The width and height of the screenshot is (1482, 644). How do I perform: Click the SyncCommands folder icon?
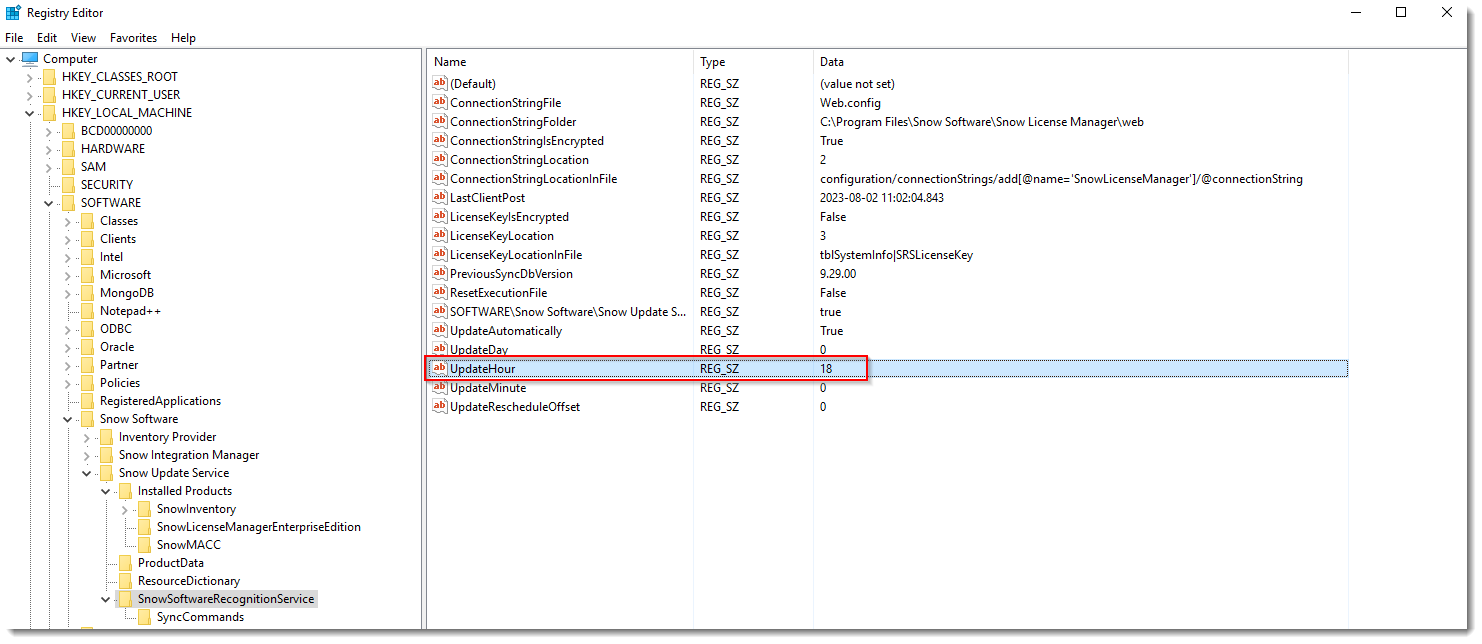pyautogui.click(x=144, y=617)
